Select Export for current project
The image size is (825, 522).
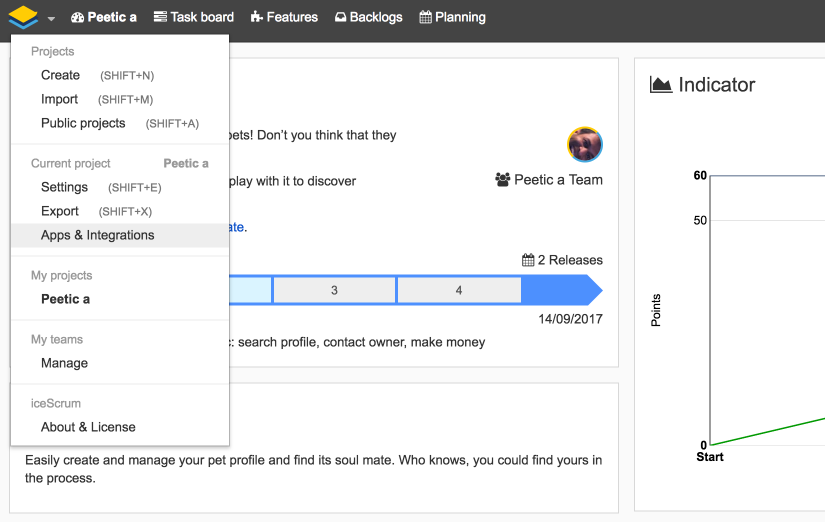[x=60, y=211]
